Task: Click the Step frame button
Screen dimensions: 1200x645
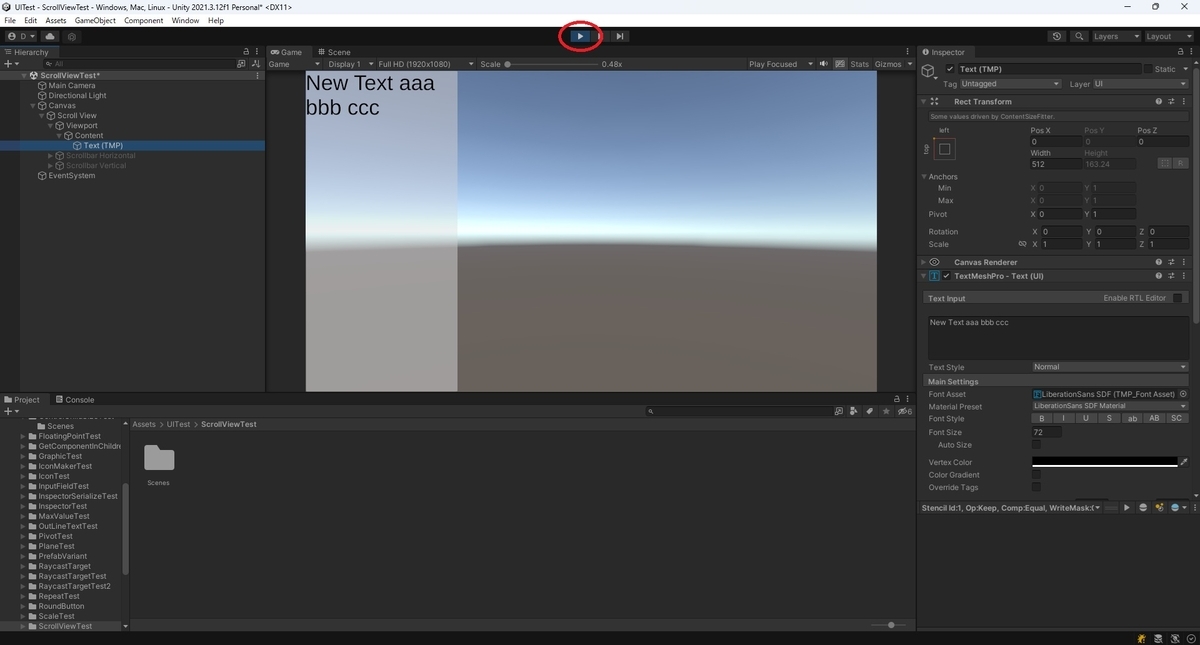Action: [x=620, y=35]
